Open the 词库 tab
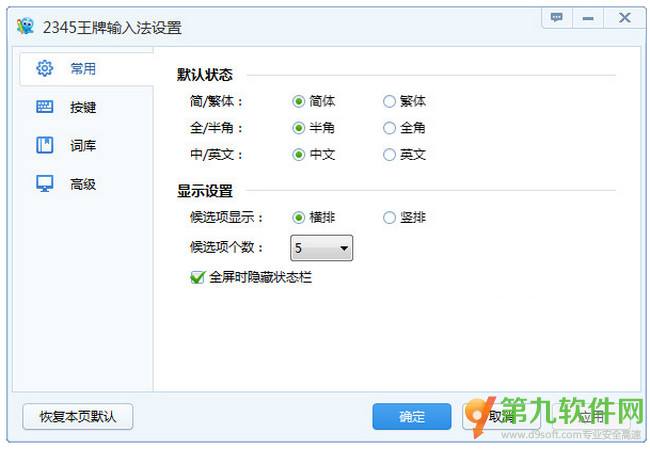This screenshot has width=650, height=449. pos(87,146)
